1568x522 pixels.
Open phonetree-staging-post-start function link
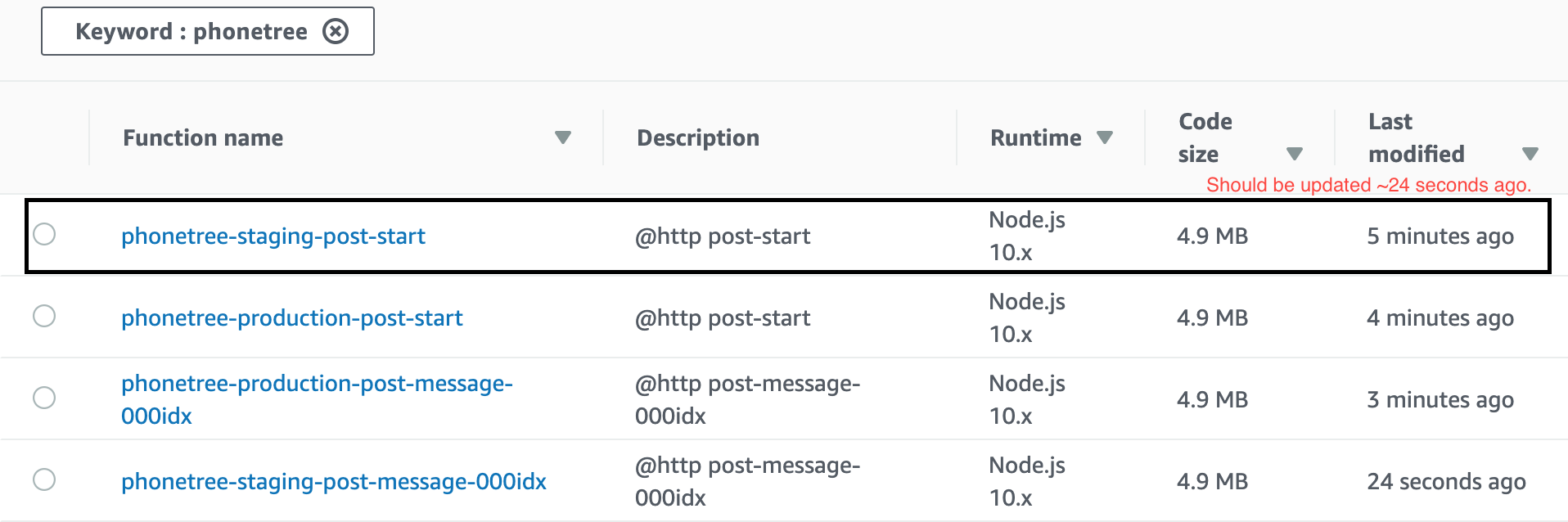point(273,236)
